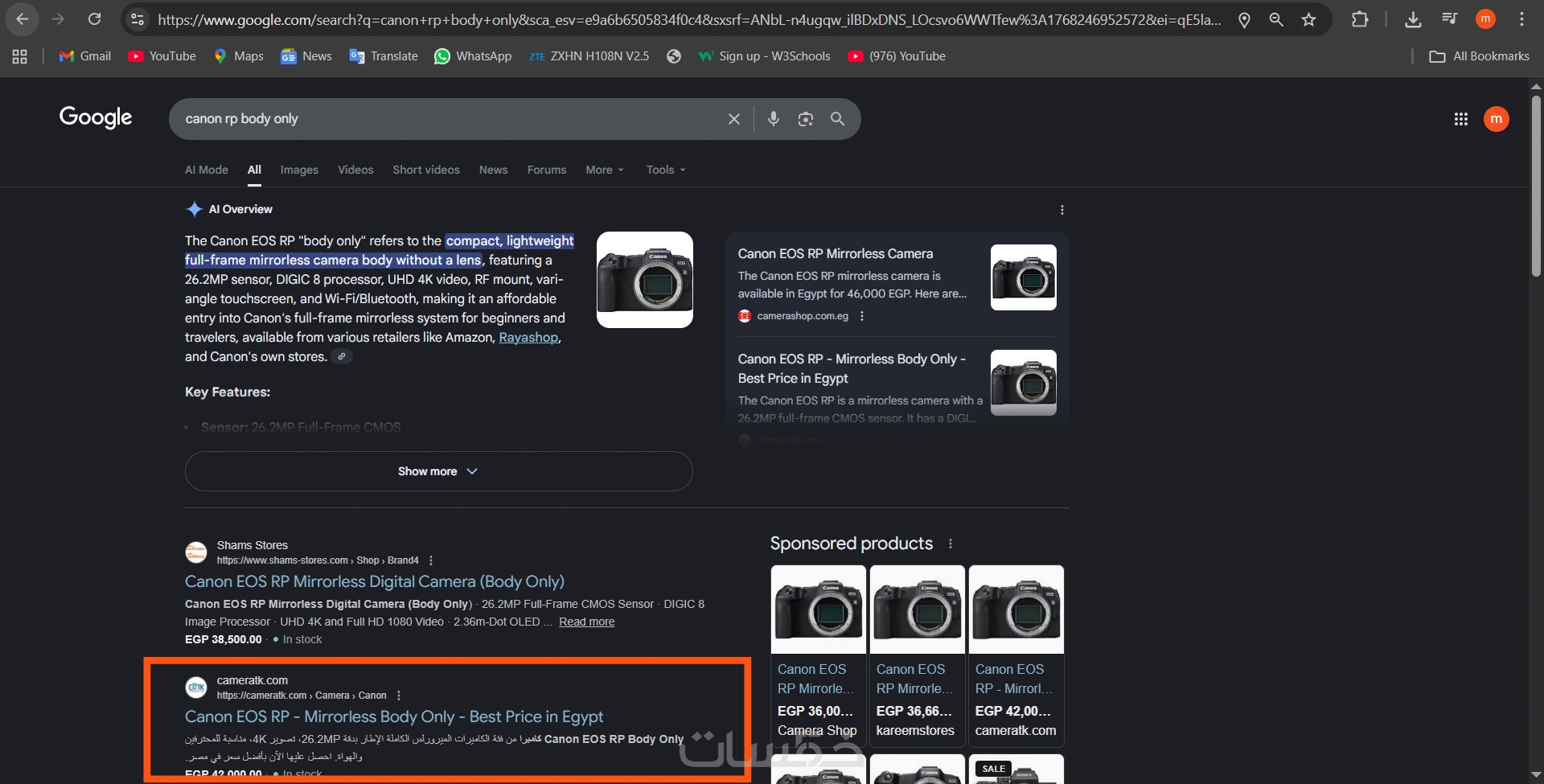
Task: Open AI Overview three-dot options
Action: click(x=1062, y=210)
